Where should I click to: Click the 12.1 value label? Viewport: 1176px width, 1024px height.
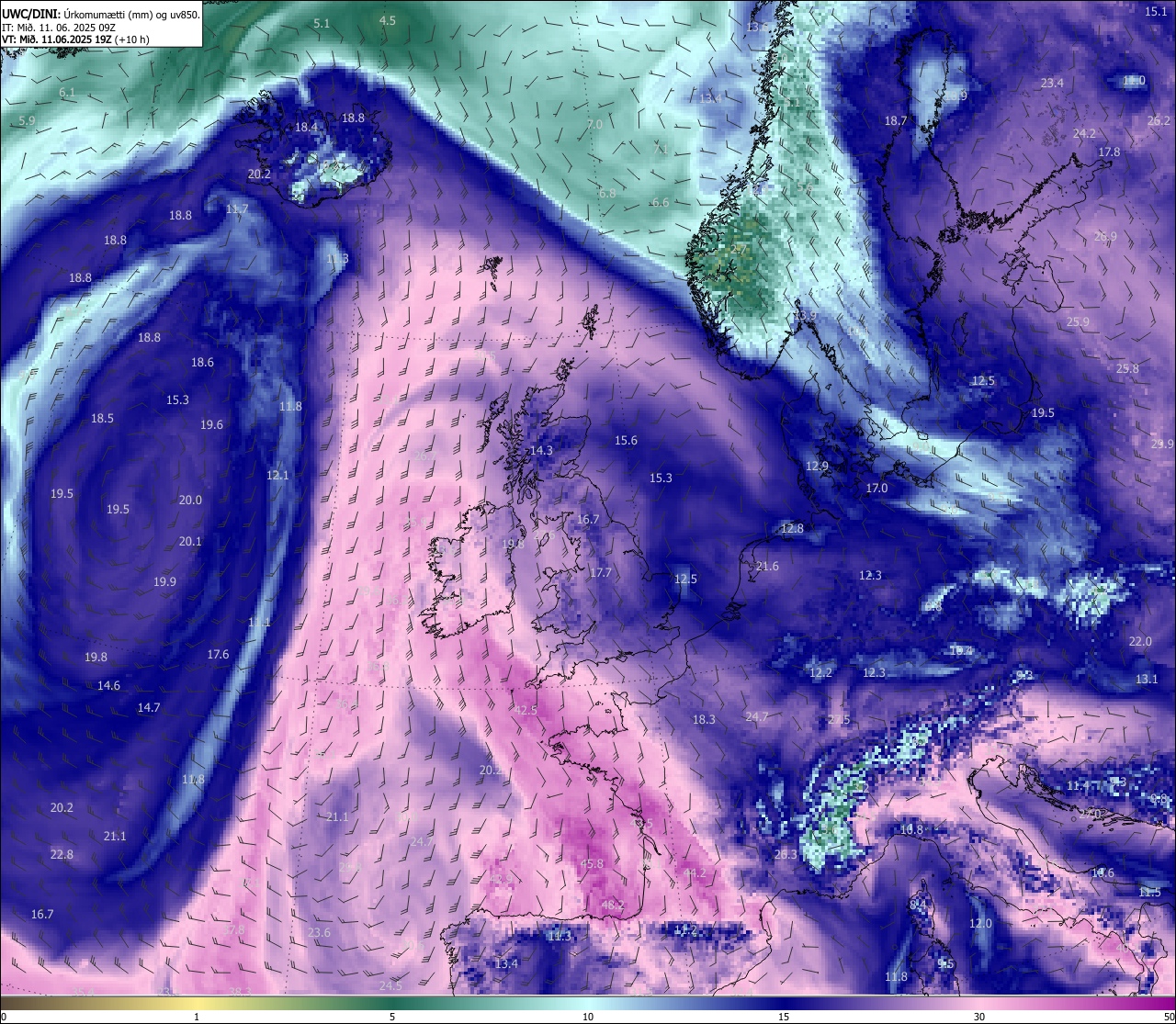277,475
